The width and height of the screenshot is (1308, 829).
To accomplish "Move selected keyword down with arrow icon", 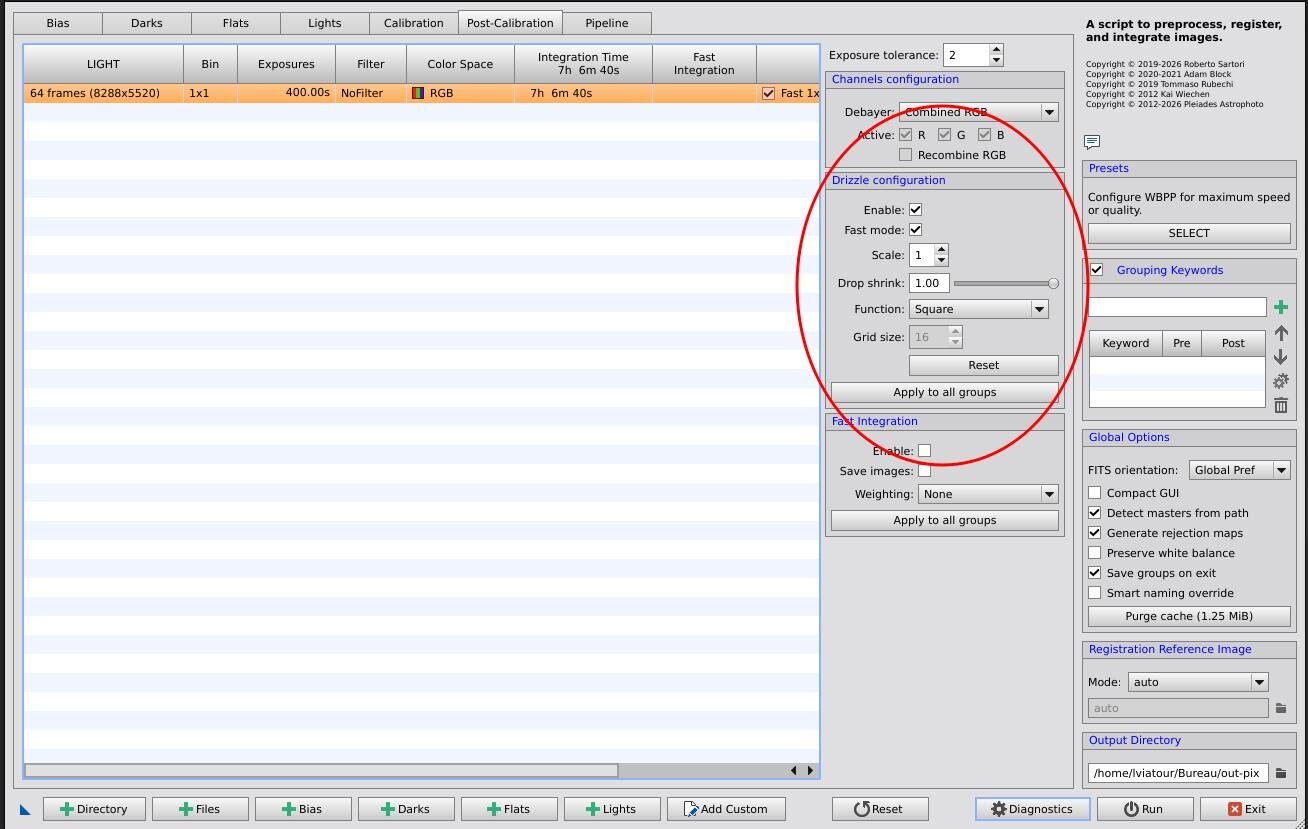I will [1280, 357].
